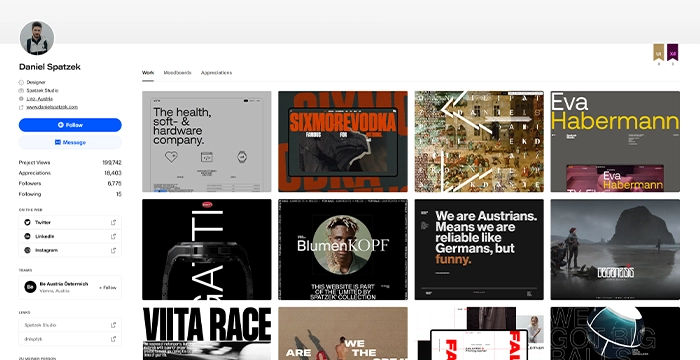
Task: Click the Appreciations count 18,403
Action: [x=113, y=173]
